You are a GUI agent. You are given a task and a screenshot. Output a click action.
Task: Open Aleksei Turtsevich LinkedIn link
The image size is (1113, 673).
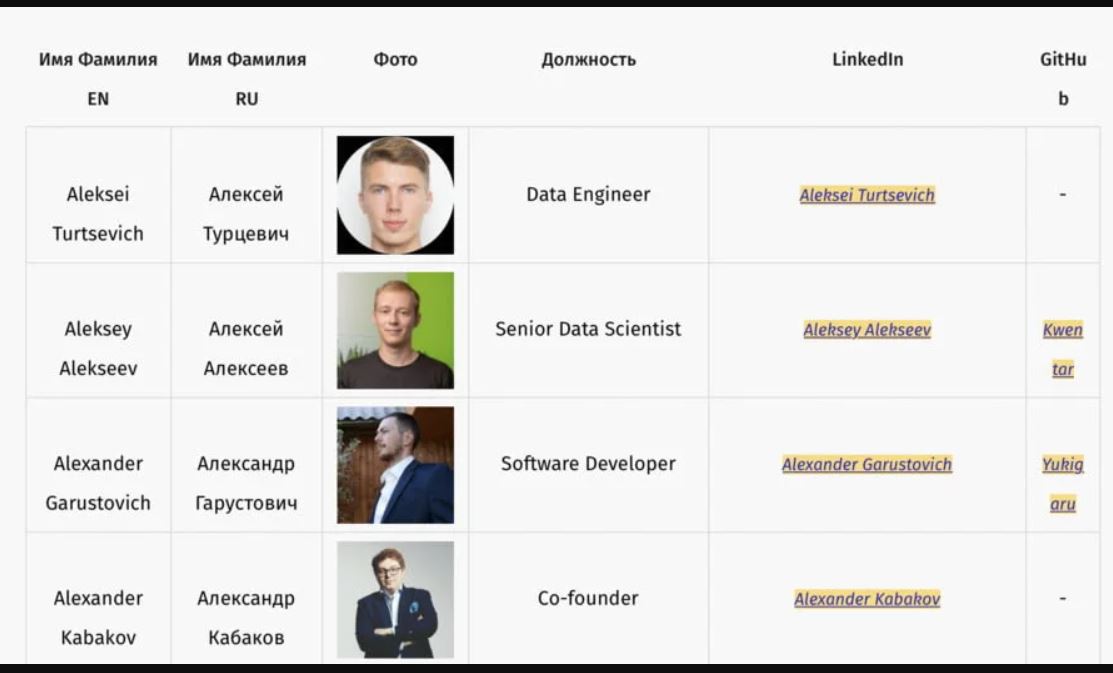[867, 195]
